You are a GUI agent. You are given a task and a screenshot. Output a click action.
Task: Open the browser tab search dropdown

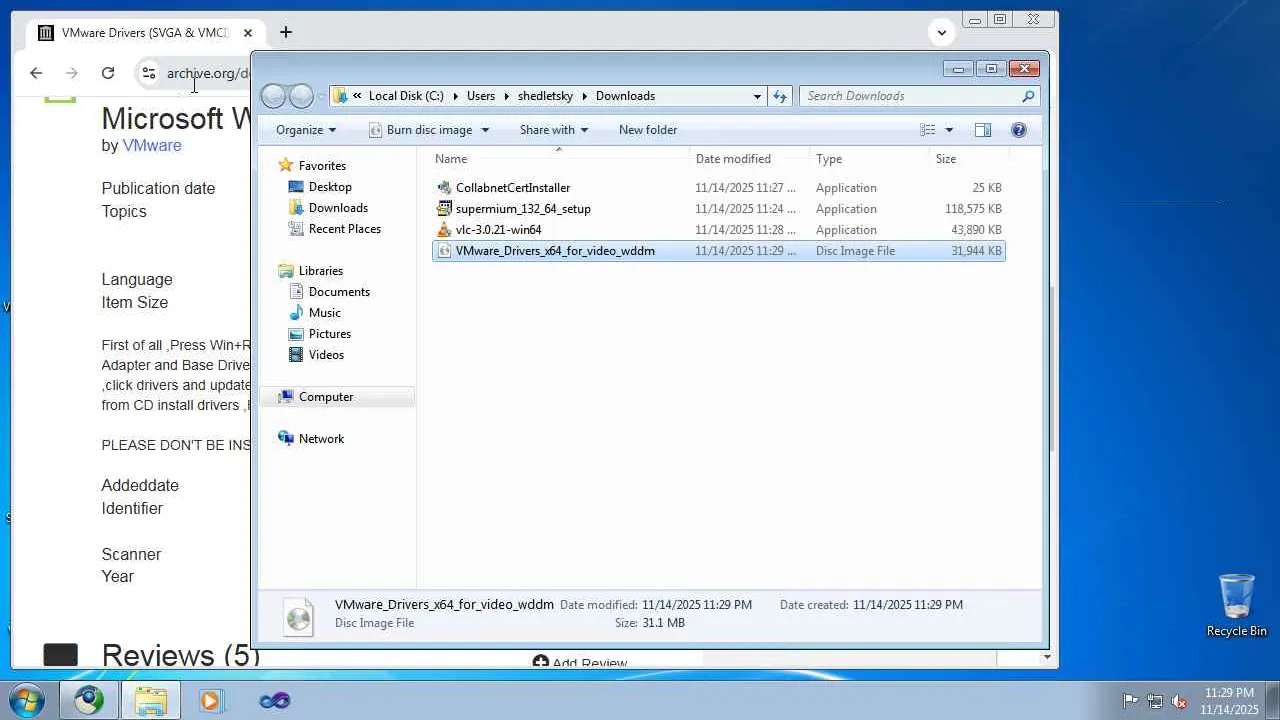click(x=941, y=32)
